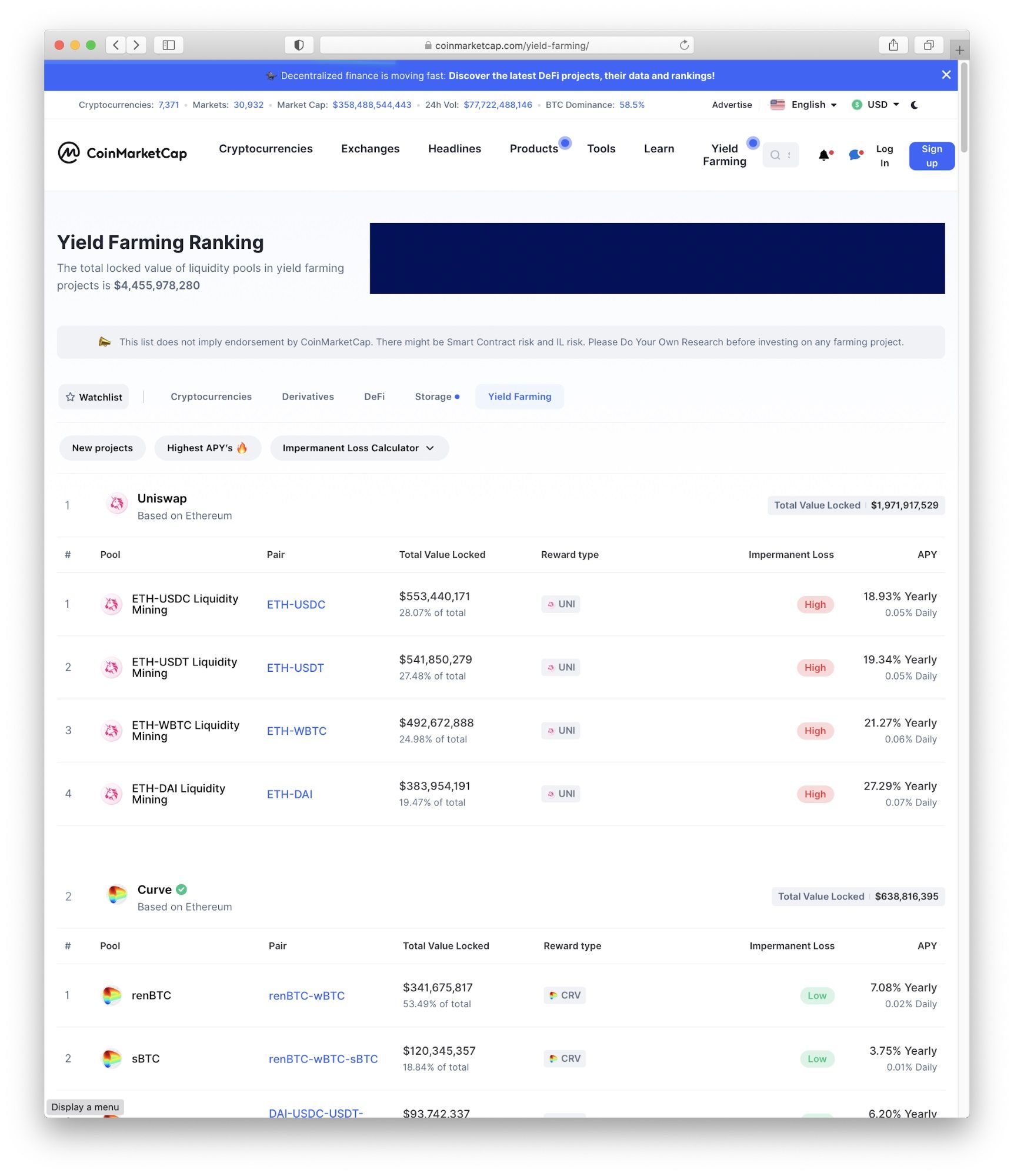The height and width of the screenshot is (1176, 1014).
Task: Open the chat bubble icon
Action: tap(856, 155)
